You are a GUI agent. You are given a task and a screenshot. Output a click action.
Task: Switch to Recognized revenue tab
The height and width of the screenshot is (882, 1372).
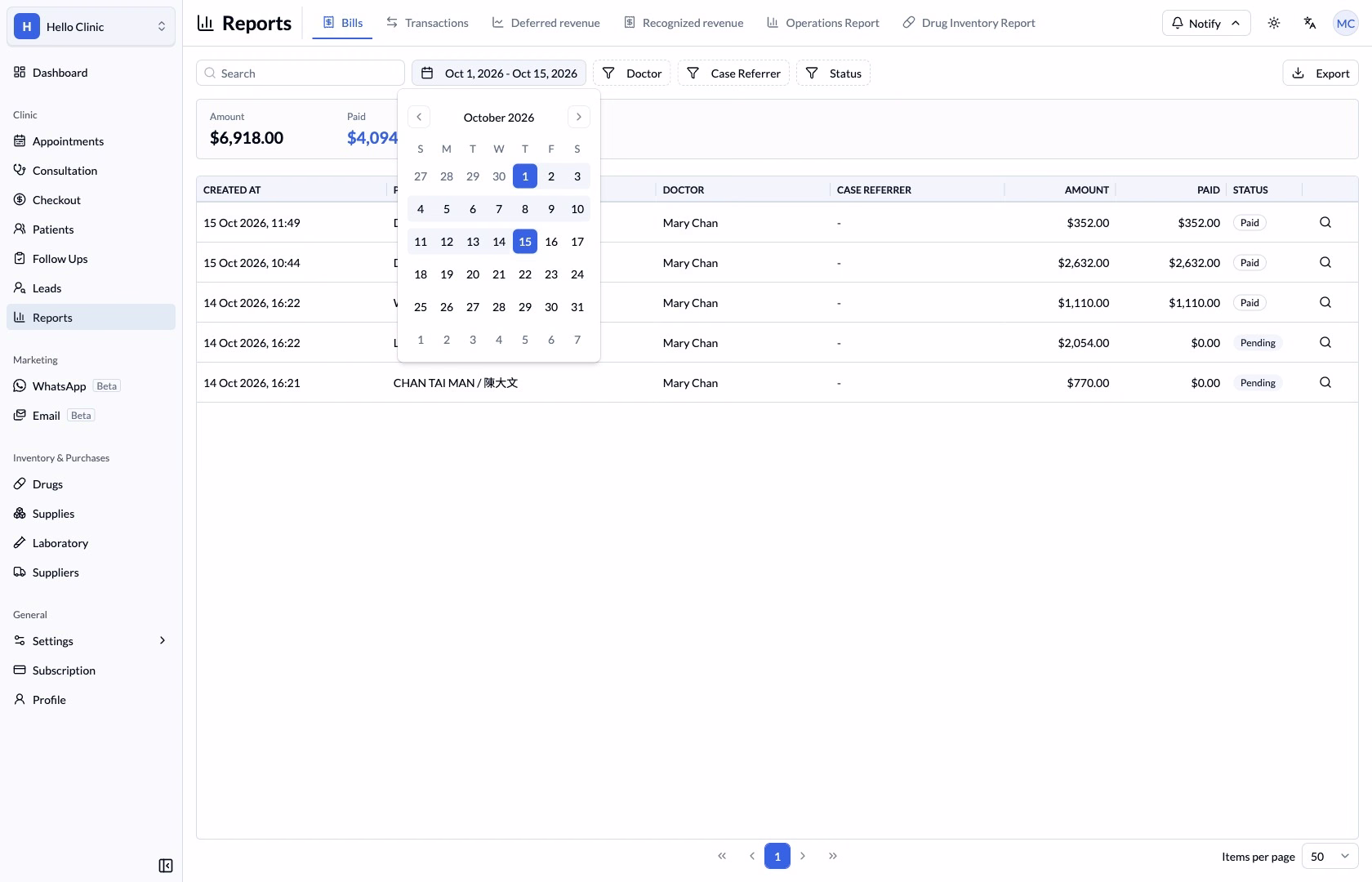684,23
